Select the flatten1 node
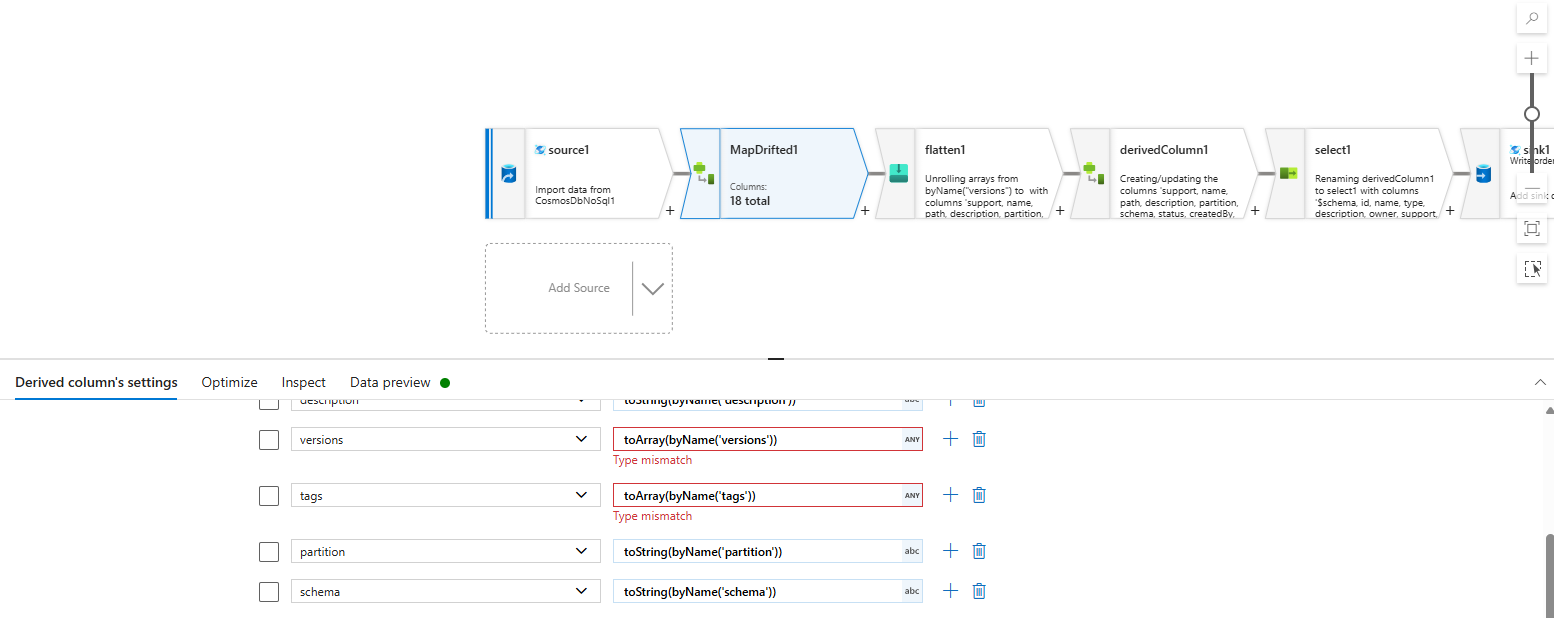 pos(970,173)
